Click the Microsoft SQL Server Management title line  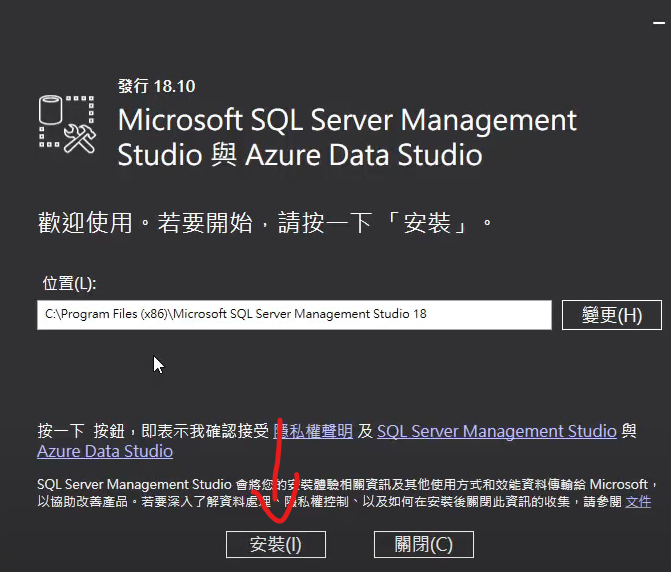coord(347,120)
